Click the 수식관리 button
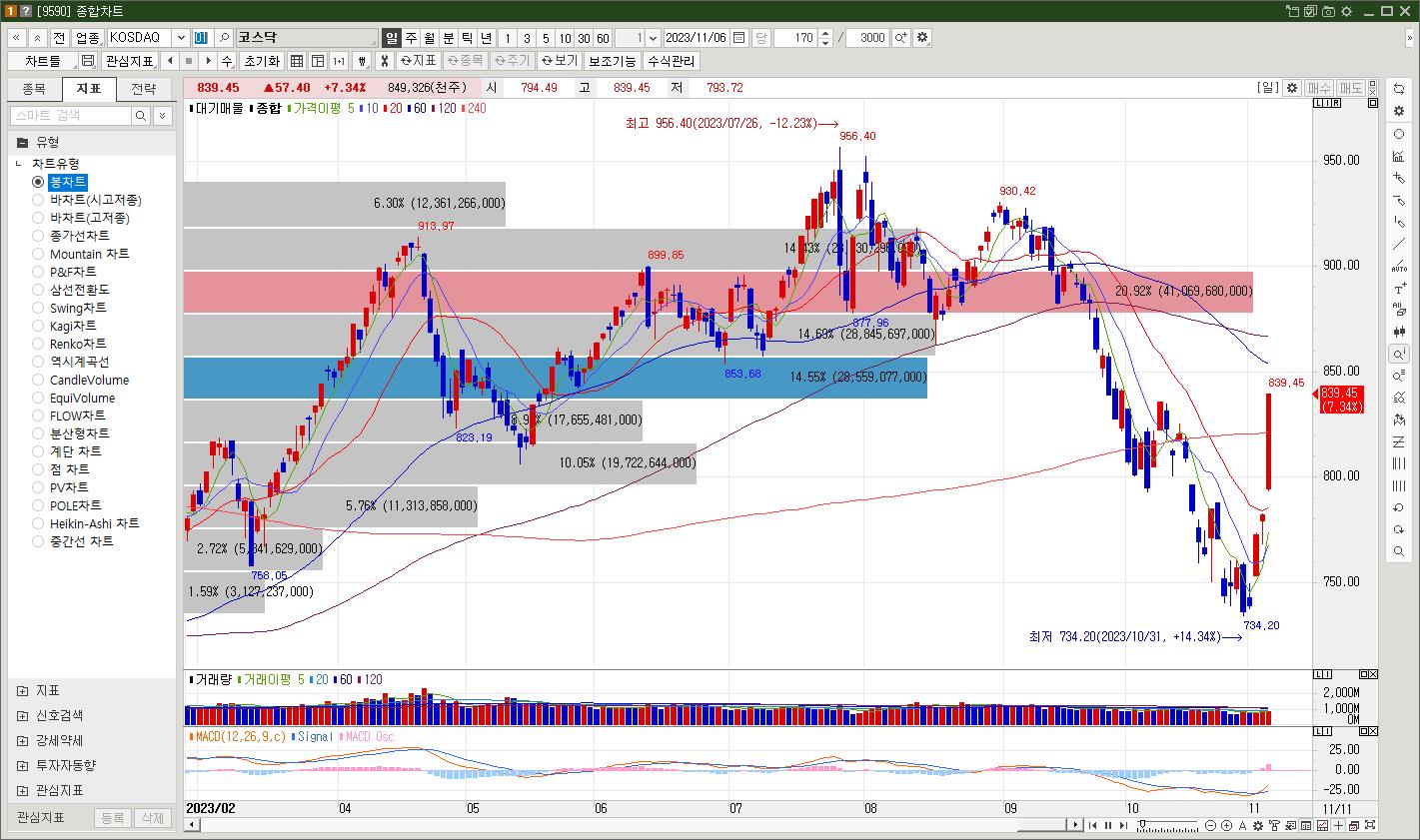 click(672, 61)
